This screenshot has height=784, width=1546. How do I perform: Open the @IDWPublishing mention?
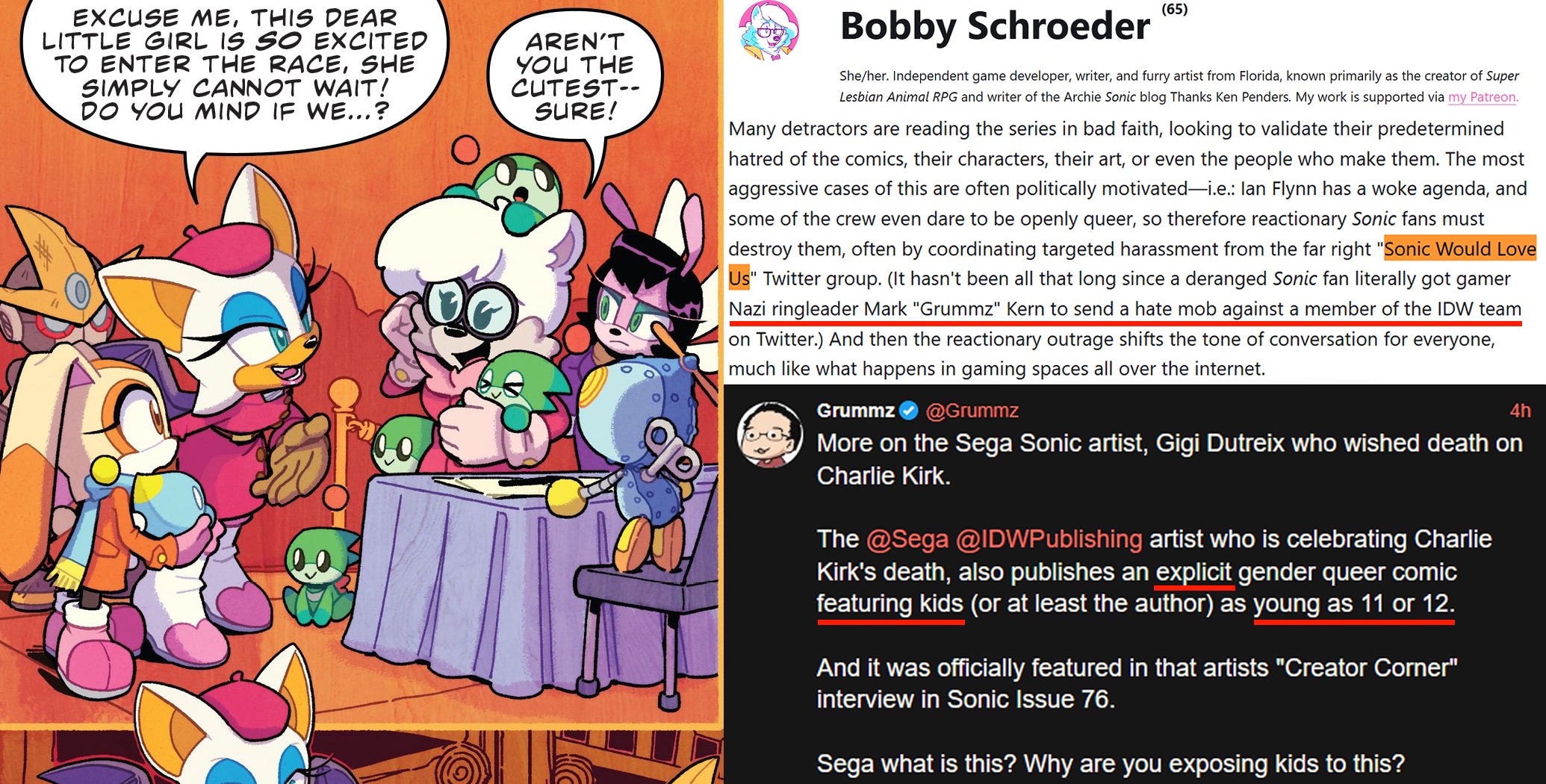click(1049, 539)
